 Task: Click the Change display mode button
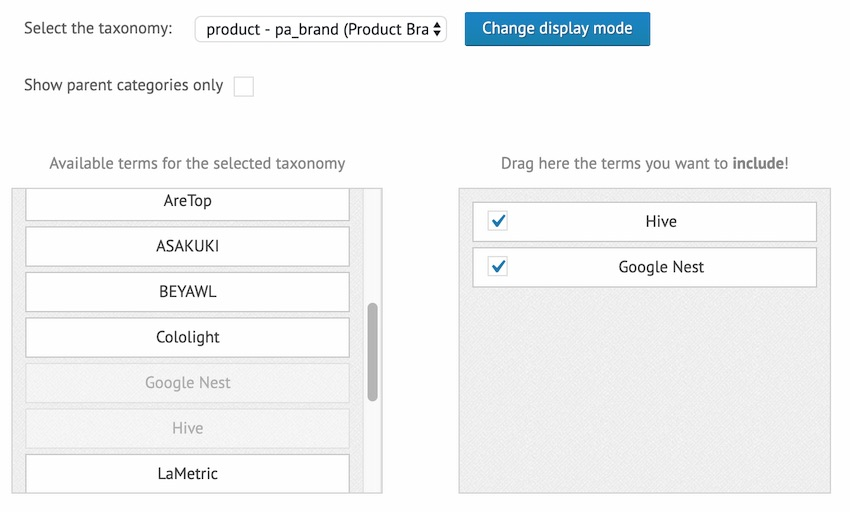pos(557,28)
